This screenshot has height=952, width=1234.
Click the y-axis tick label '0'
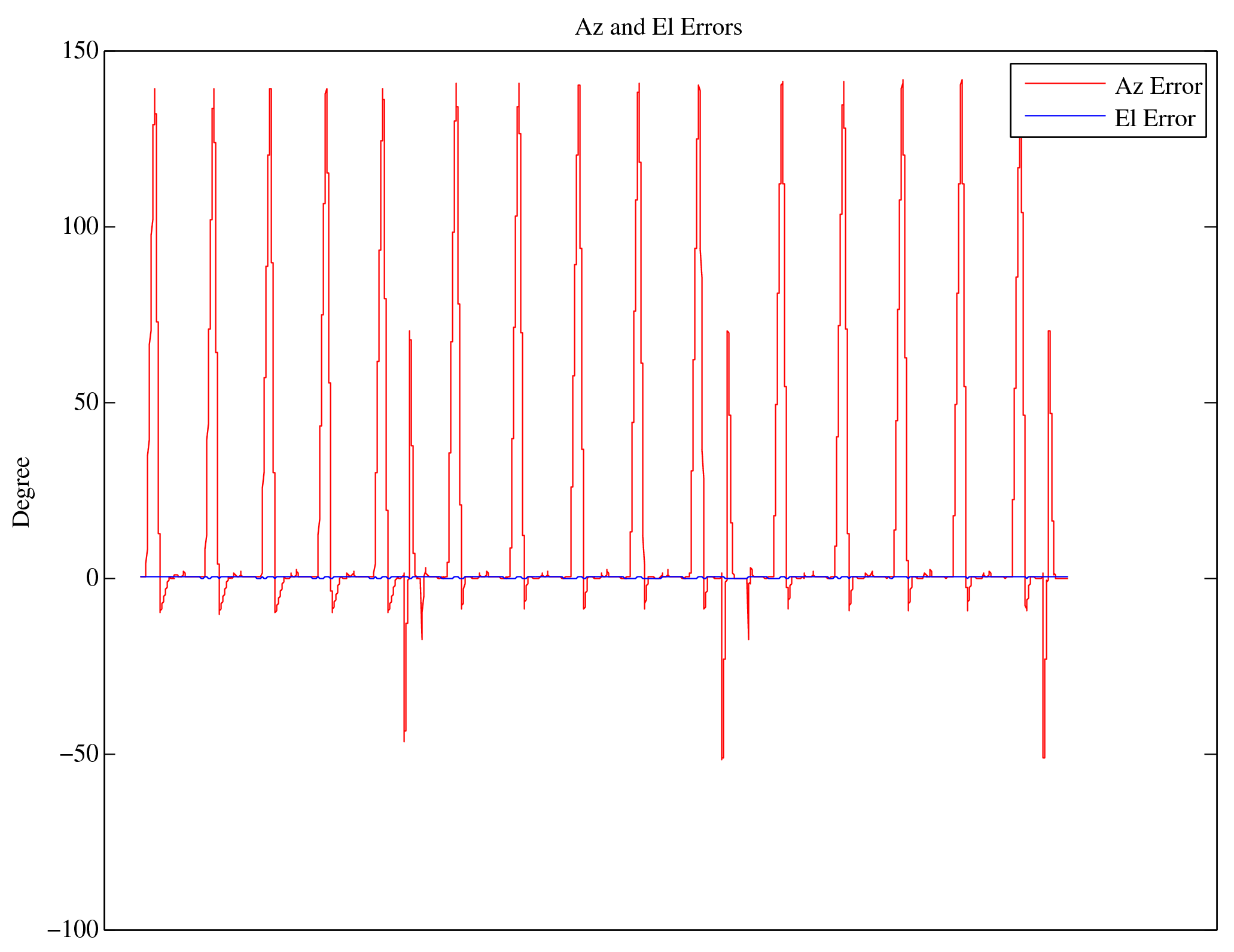coord(92,578)
